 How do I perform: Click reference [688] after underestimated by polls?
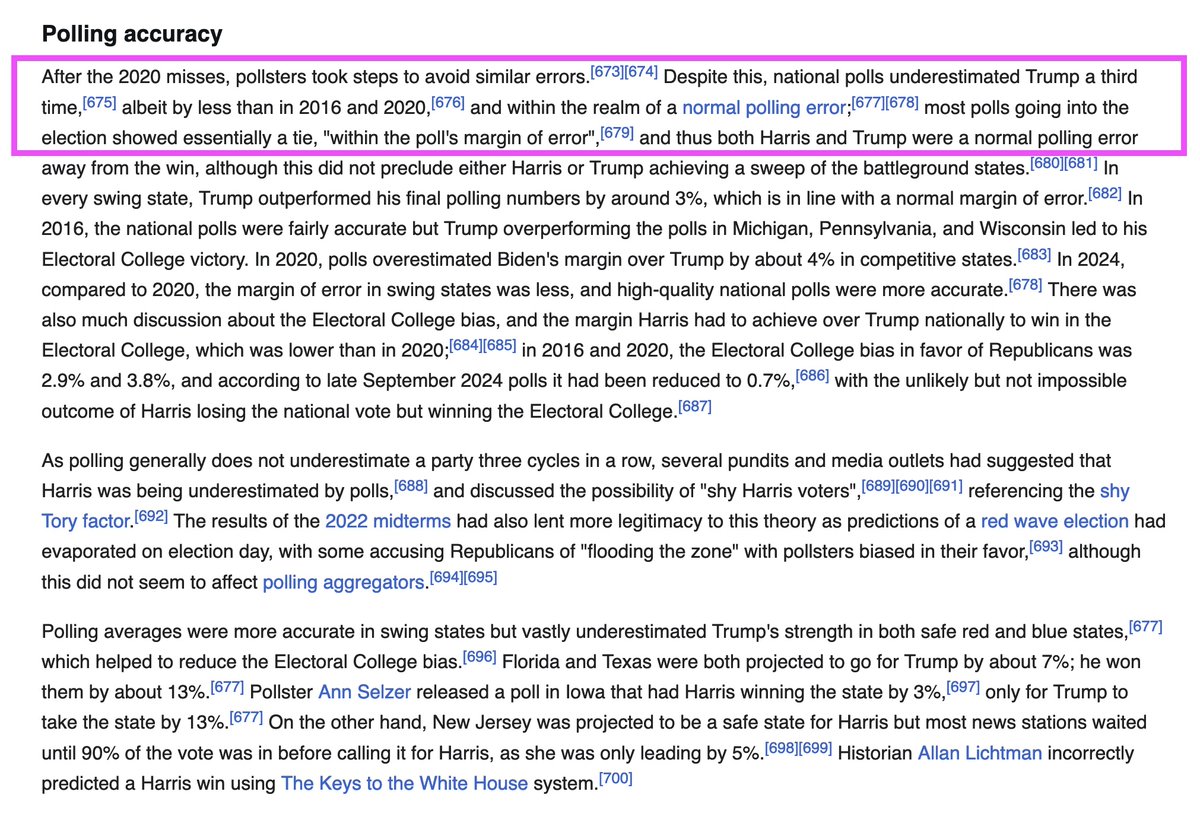411,486
